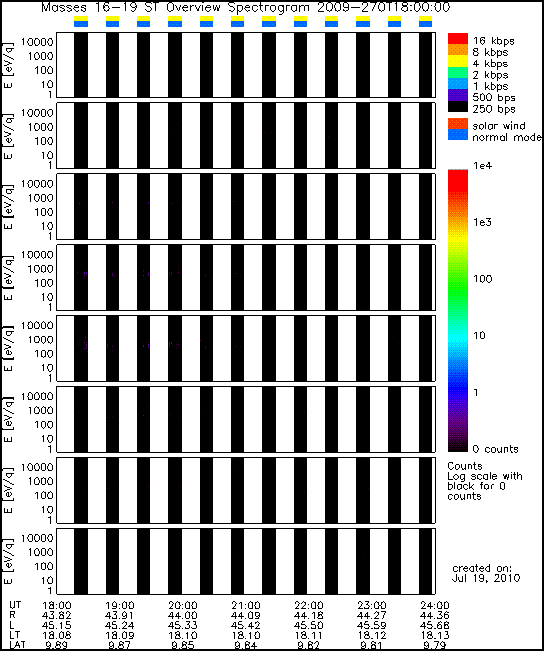
Task: Click the normal mode blue swatch
Action: click(x=458, y=135)
